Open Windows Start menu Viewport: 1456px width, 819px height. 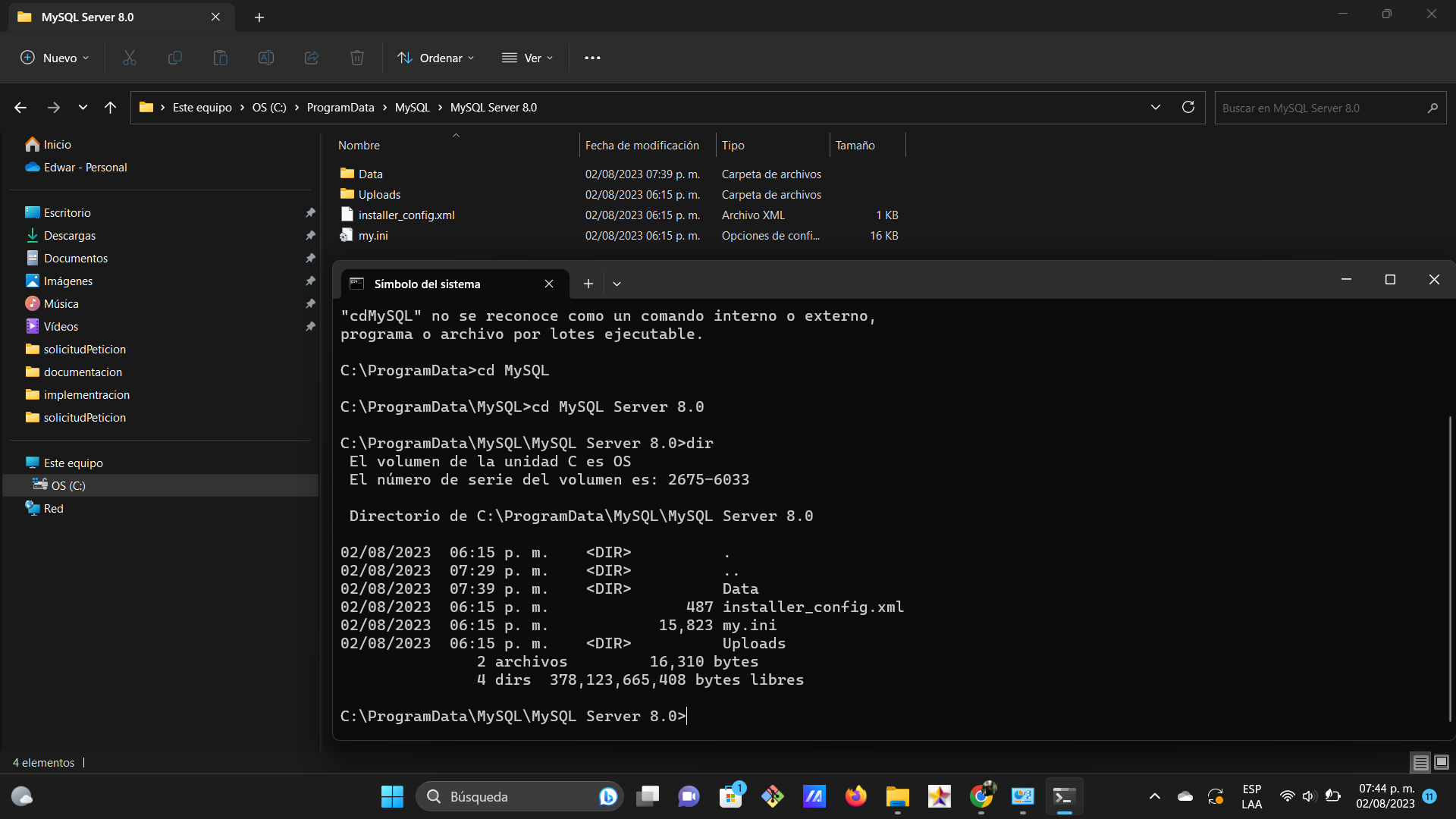(x=392, y=796)
